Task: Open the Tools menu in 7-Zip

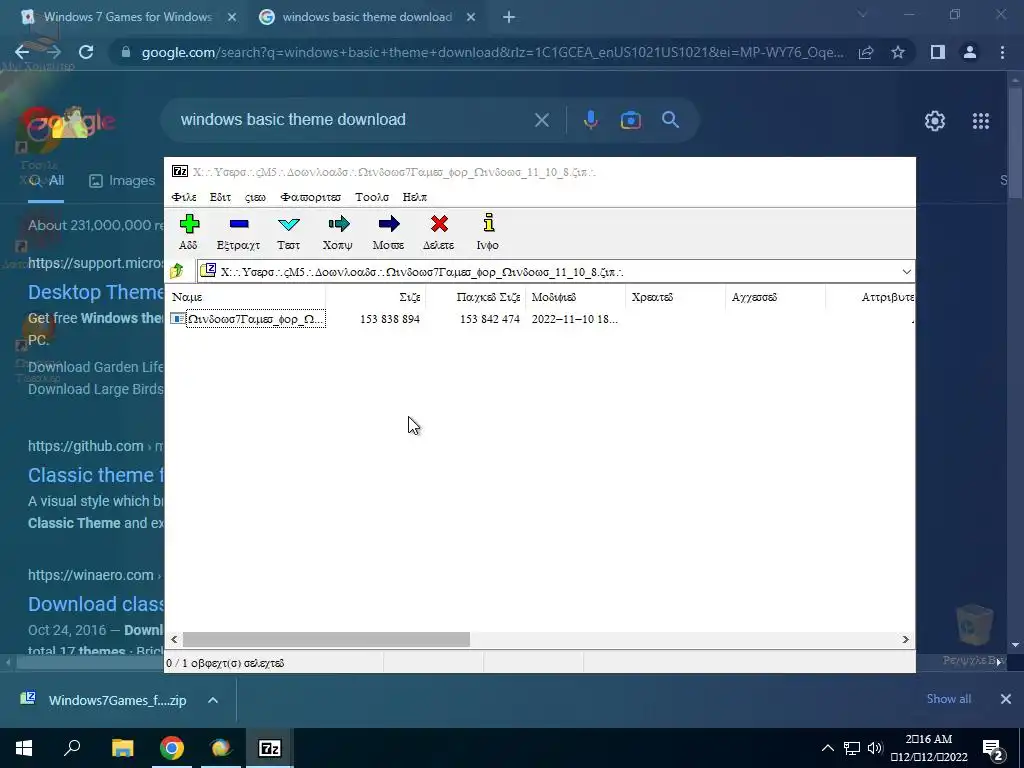Action: 372,197
